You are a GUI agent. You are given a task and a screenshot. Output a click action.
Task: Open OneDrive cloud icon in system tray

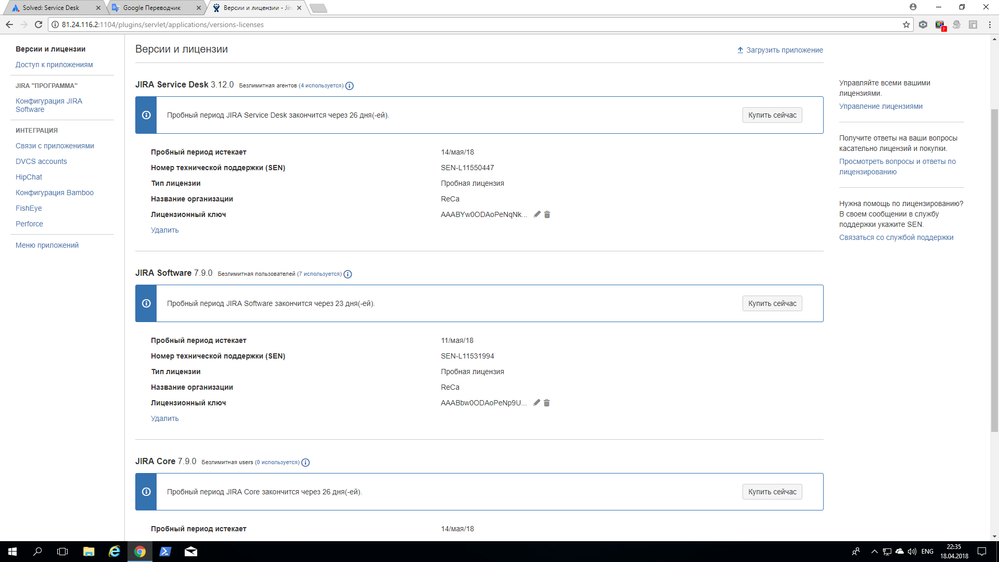899,552
